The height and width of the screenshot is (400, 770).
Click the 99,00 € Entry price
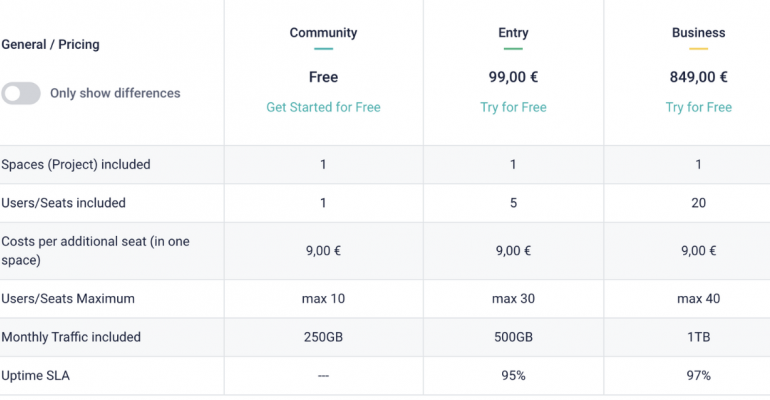[x=513, y=77]
